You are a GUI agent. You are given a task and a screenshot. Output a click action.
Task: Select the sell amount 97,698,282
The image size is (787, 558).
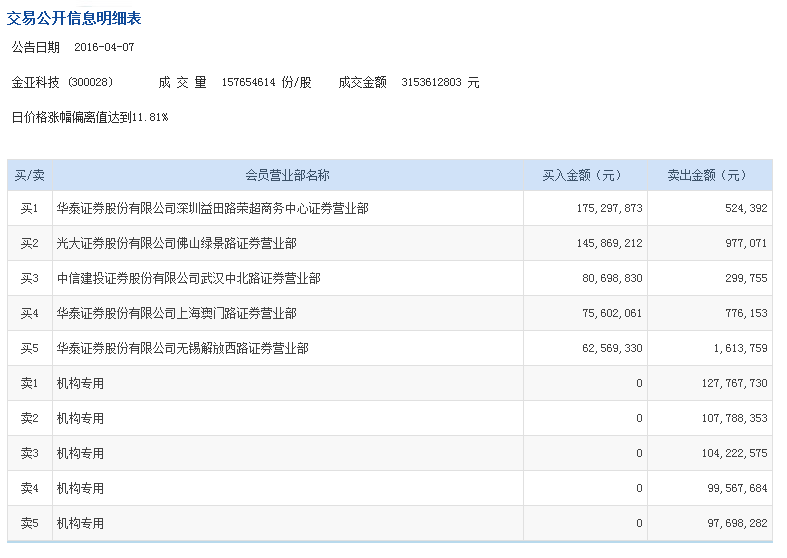click(737, 523)
